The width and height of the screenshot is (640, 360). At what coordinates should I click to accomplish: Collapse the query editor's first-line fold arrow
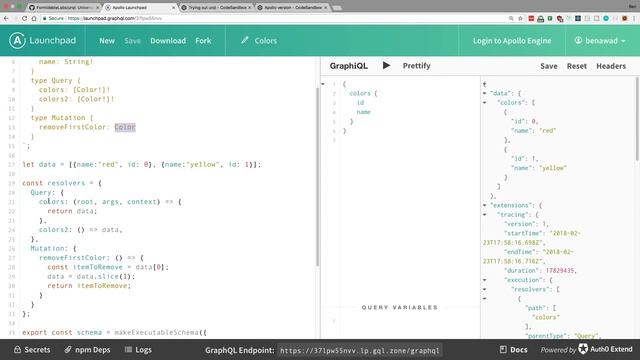pyautogui.click(x=323, y=84)
